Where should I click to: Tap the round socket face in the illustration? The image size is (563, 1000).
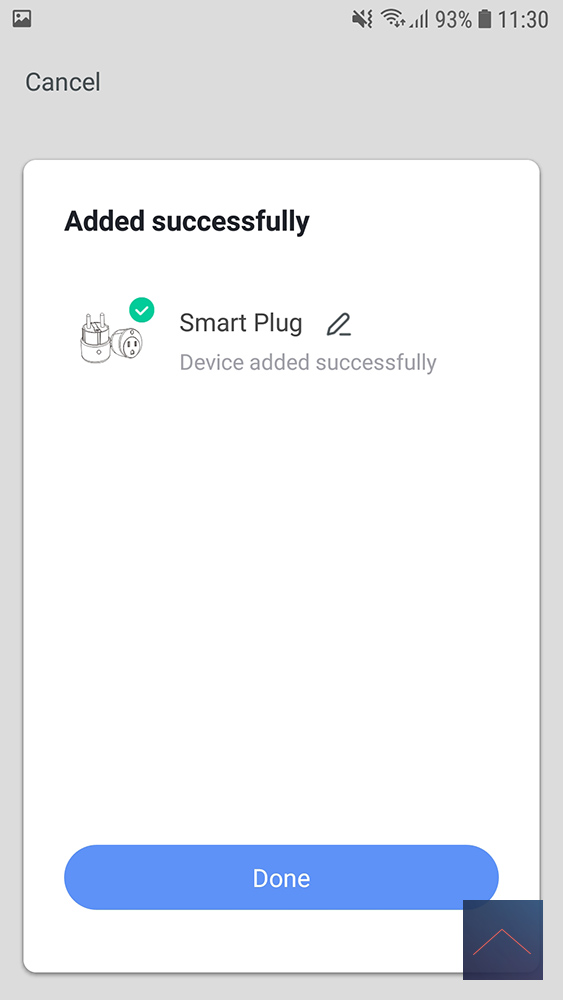point(129,345)
